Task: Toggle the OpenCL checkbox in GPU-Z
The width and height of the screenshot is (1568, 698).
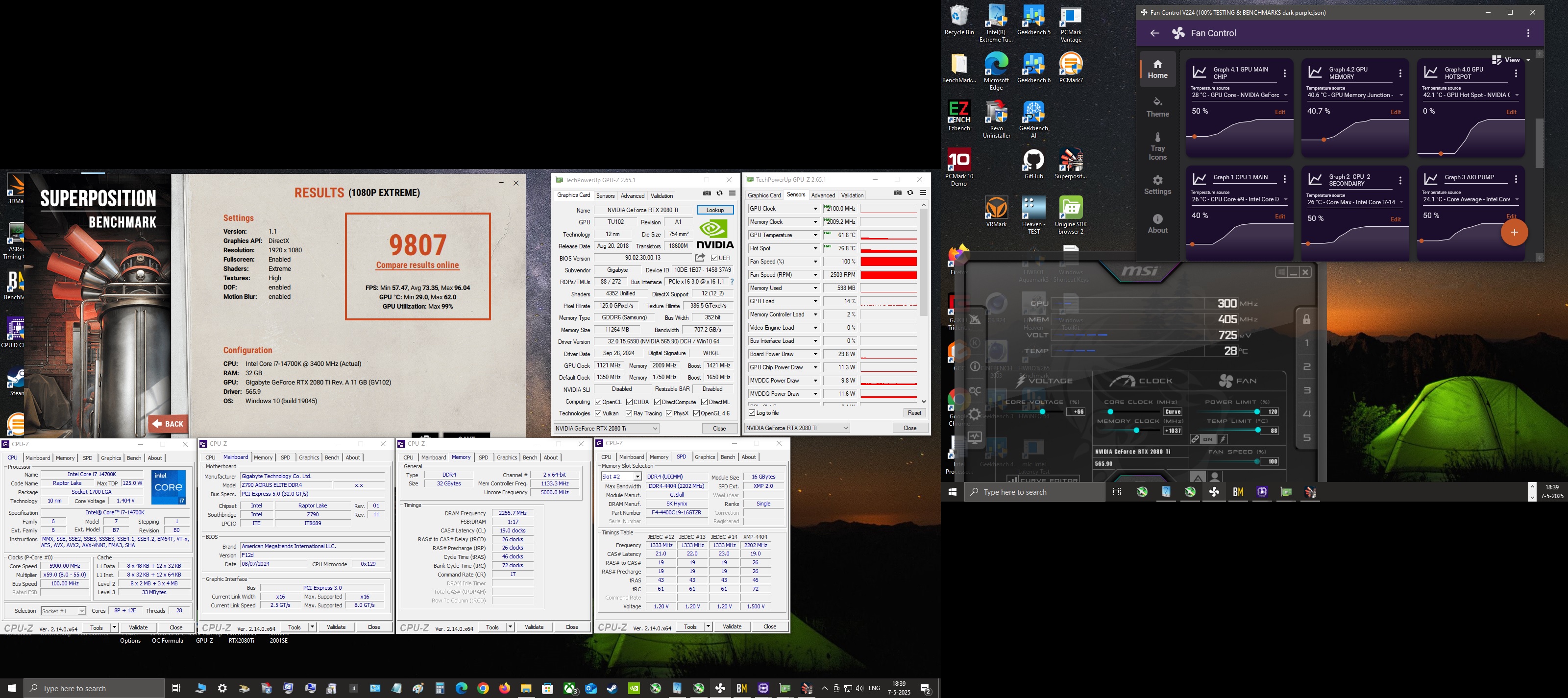Action: [x=598, y=402]
